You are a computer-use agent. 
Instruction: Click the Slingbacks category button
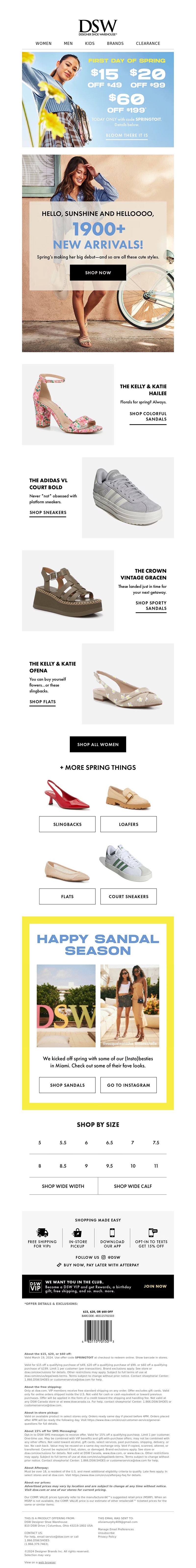pos(68,824)
